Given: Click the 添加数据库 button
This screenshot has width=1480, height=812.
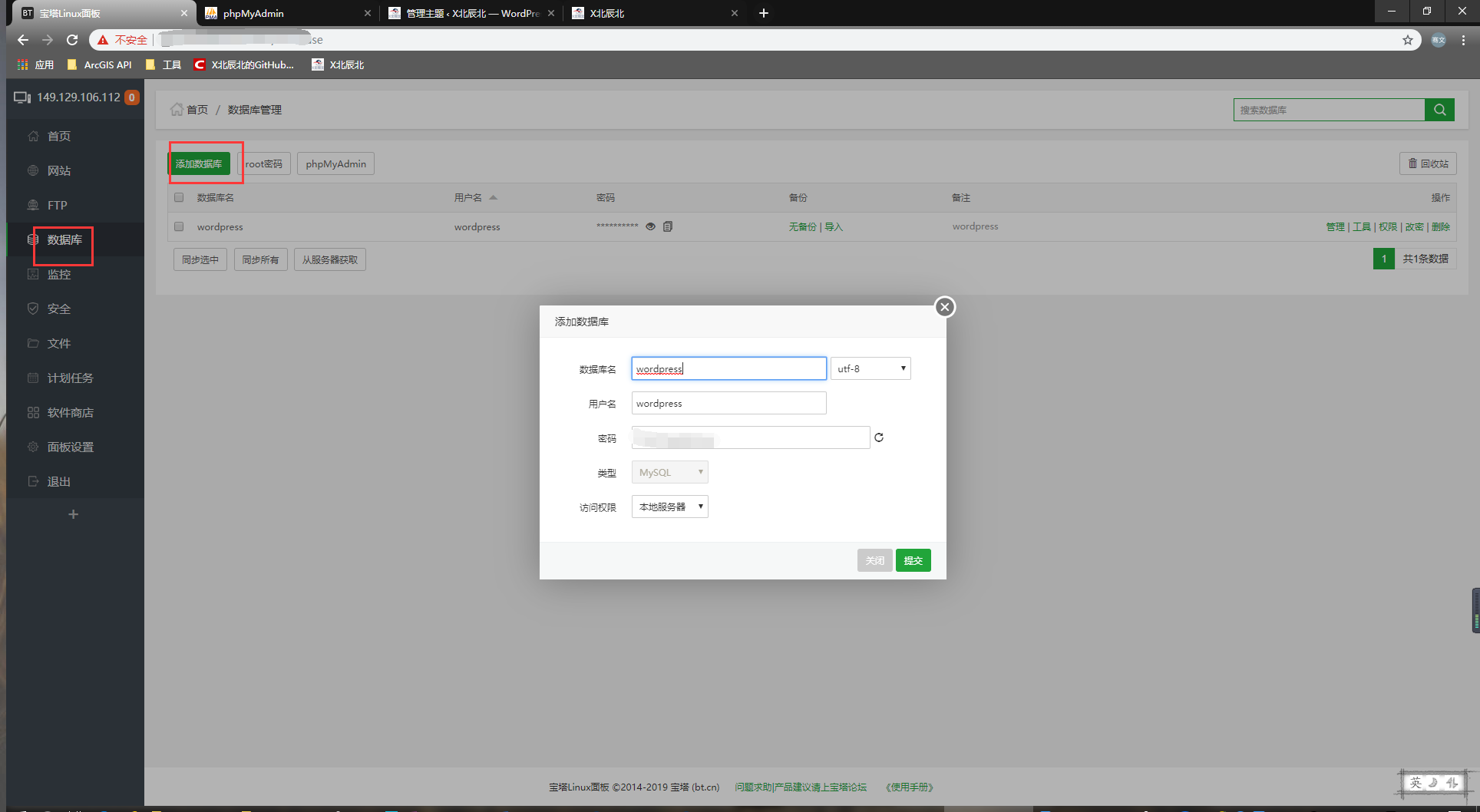Looking at the screenshot, I should [199, 163].
